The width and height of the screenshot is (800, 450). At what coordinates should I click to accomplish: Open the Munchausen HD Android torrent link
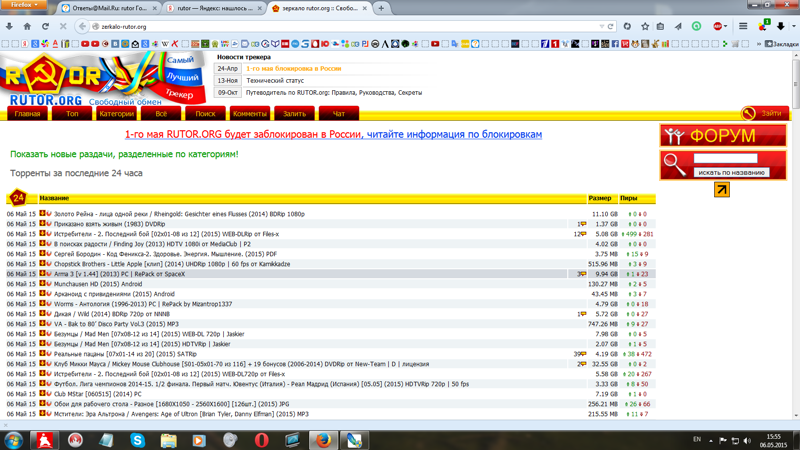[x=98, y=284]
